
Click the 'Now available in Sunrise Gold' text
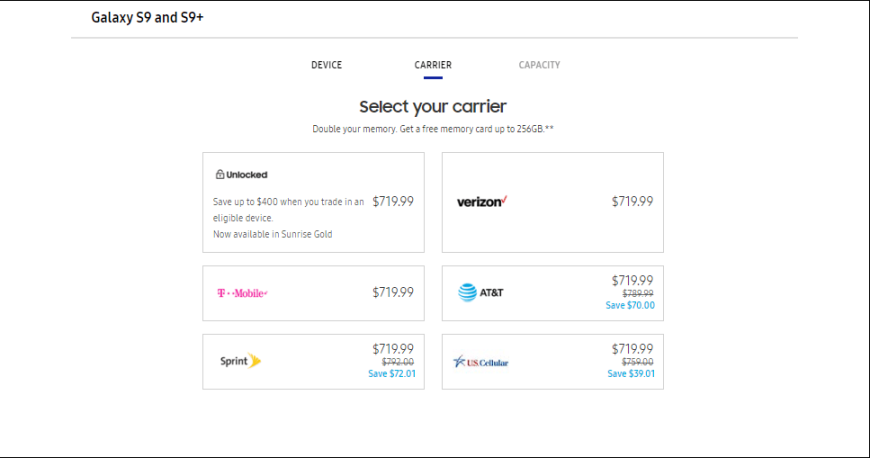[x=272, y=234]
